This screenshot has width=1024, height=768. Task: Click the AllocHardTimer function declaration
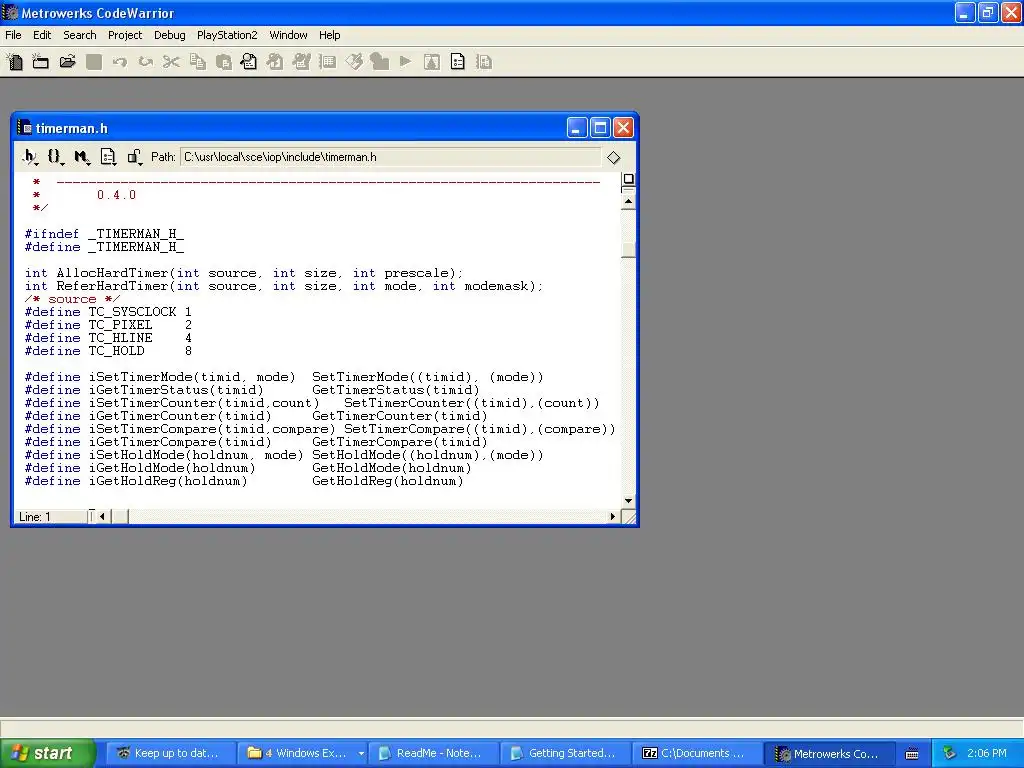tap(244, 273)
